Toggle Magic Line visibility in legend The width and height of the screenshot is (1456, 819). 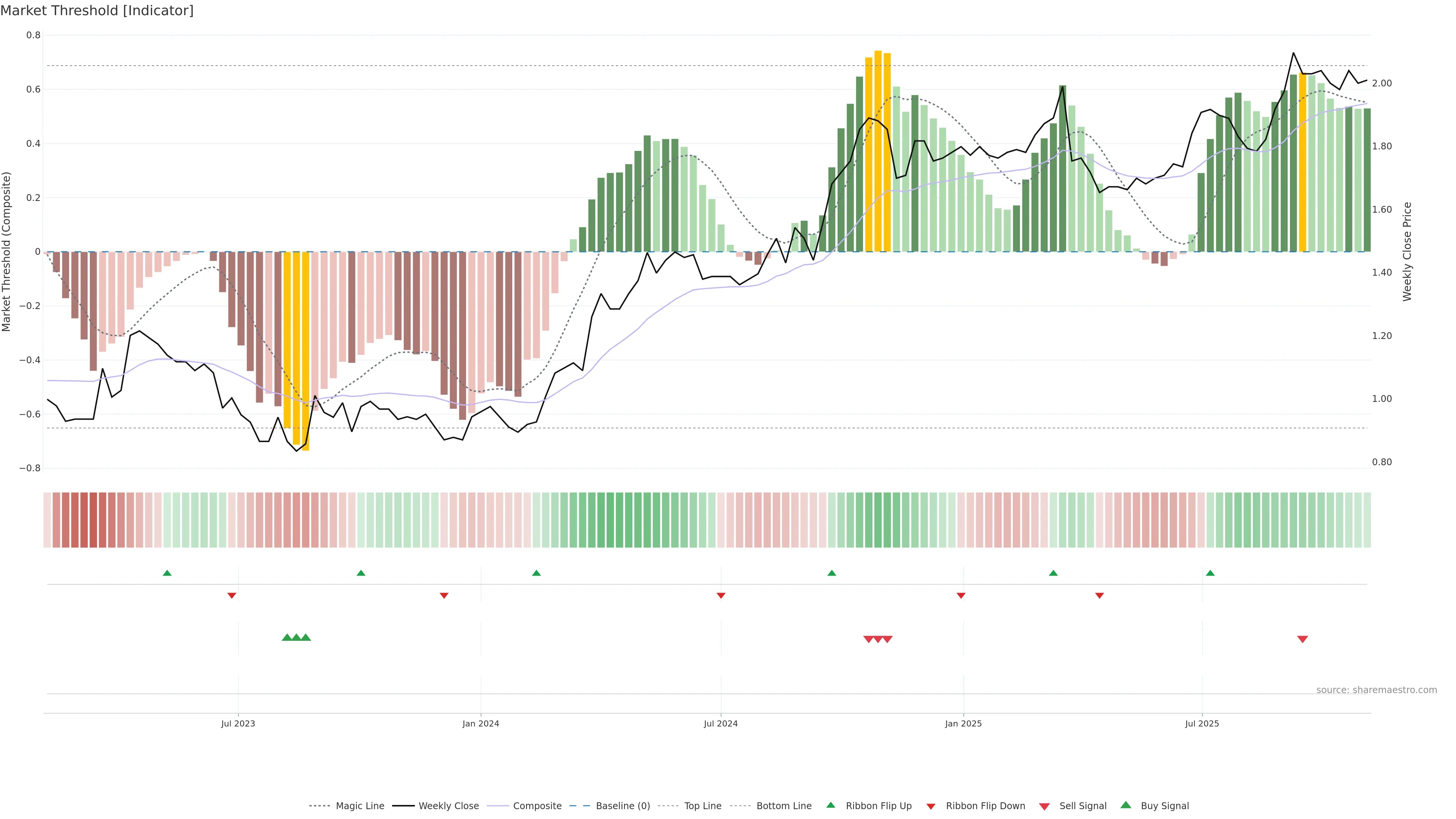359,806
